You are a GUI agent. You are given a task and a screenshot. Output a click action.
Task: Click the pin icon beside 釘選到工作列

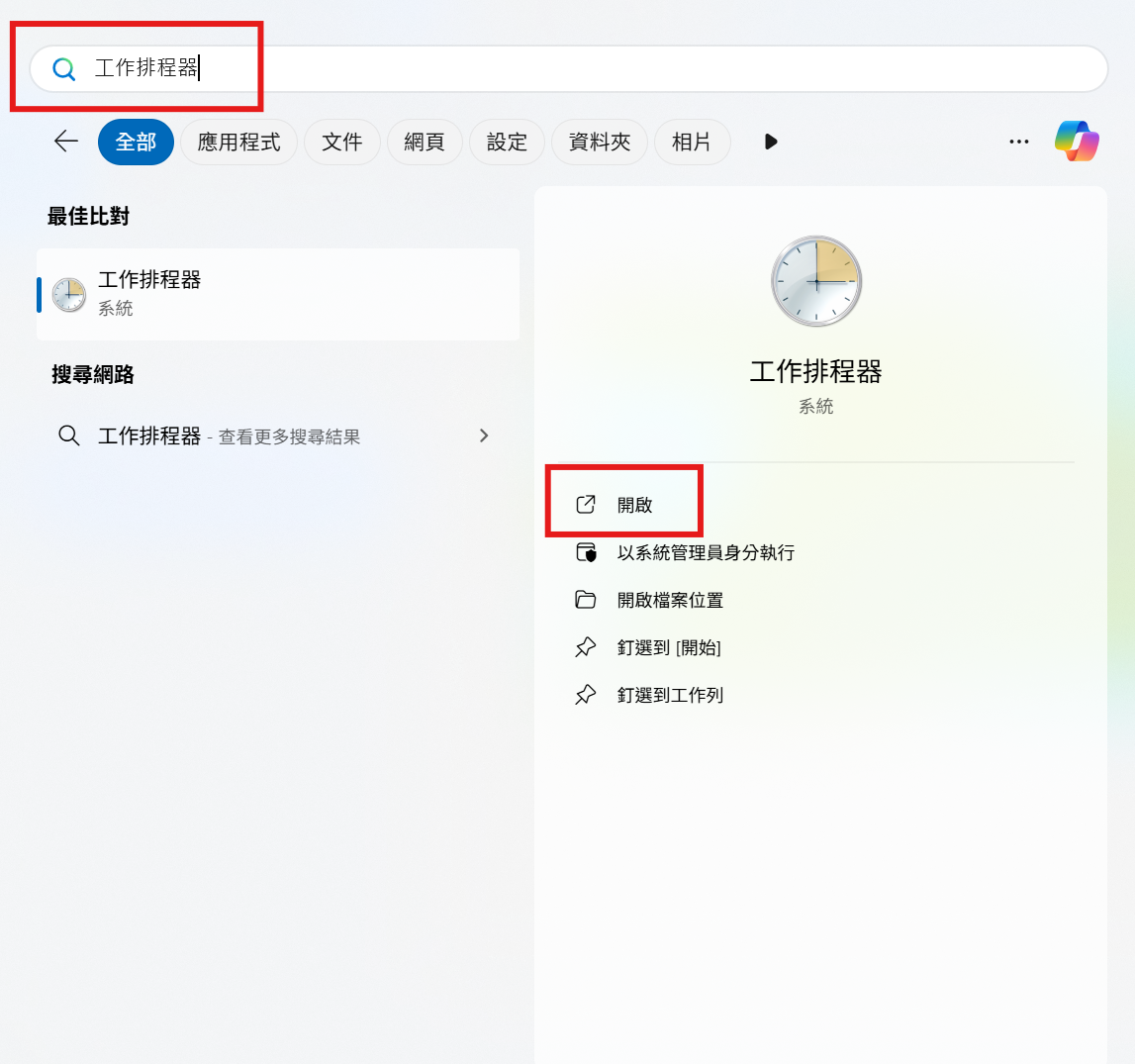586,696
